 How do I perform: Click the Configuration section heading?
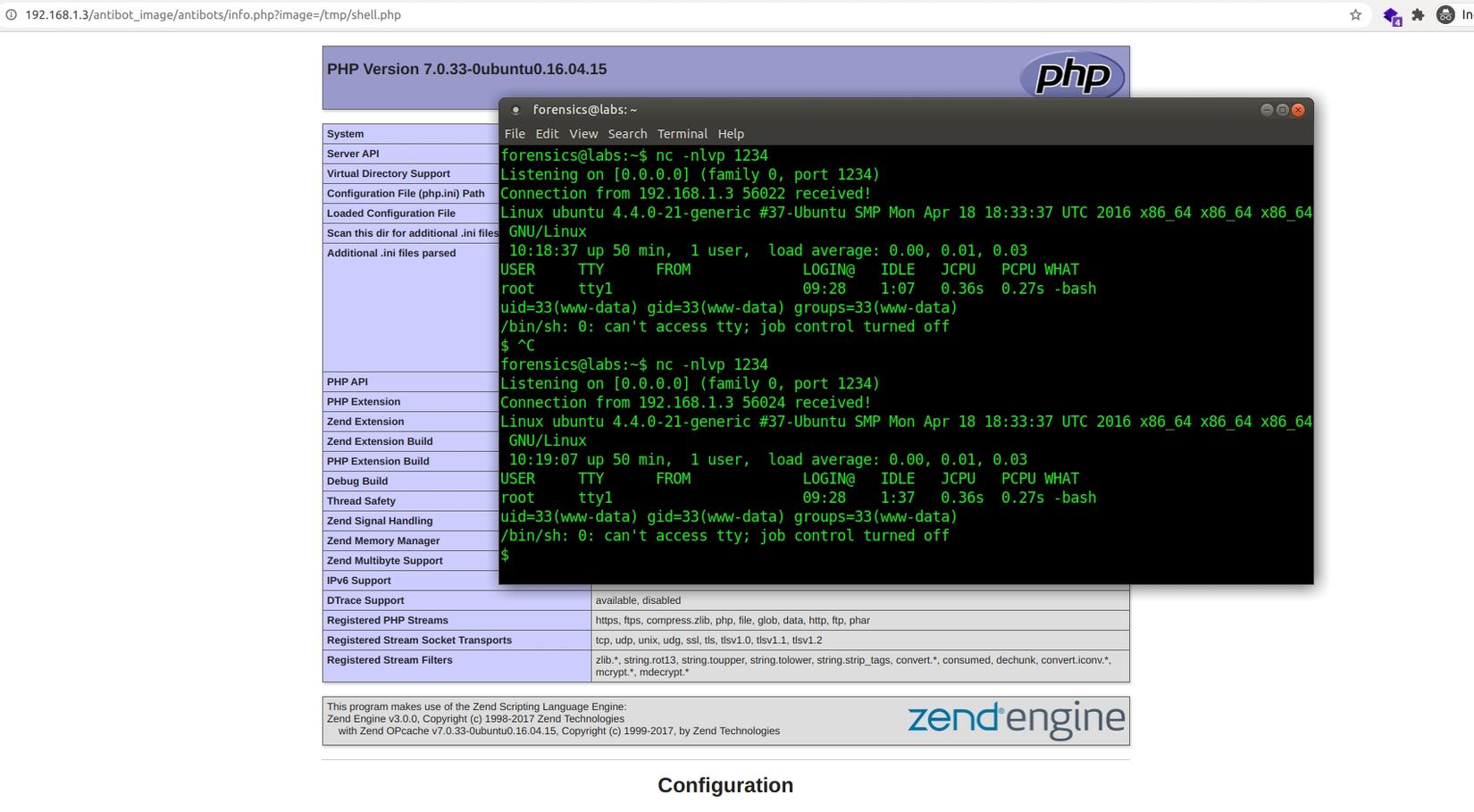pyautogui.click(x=725, y=785)
